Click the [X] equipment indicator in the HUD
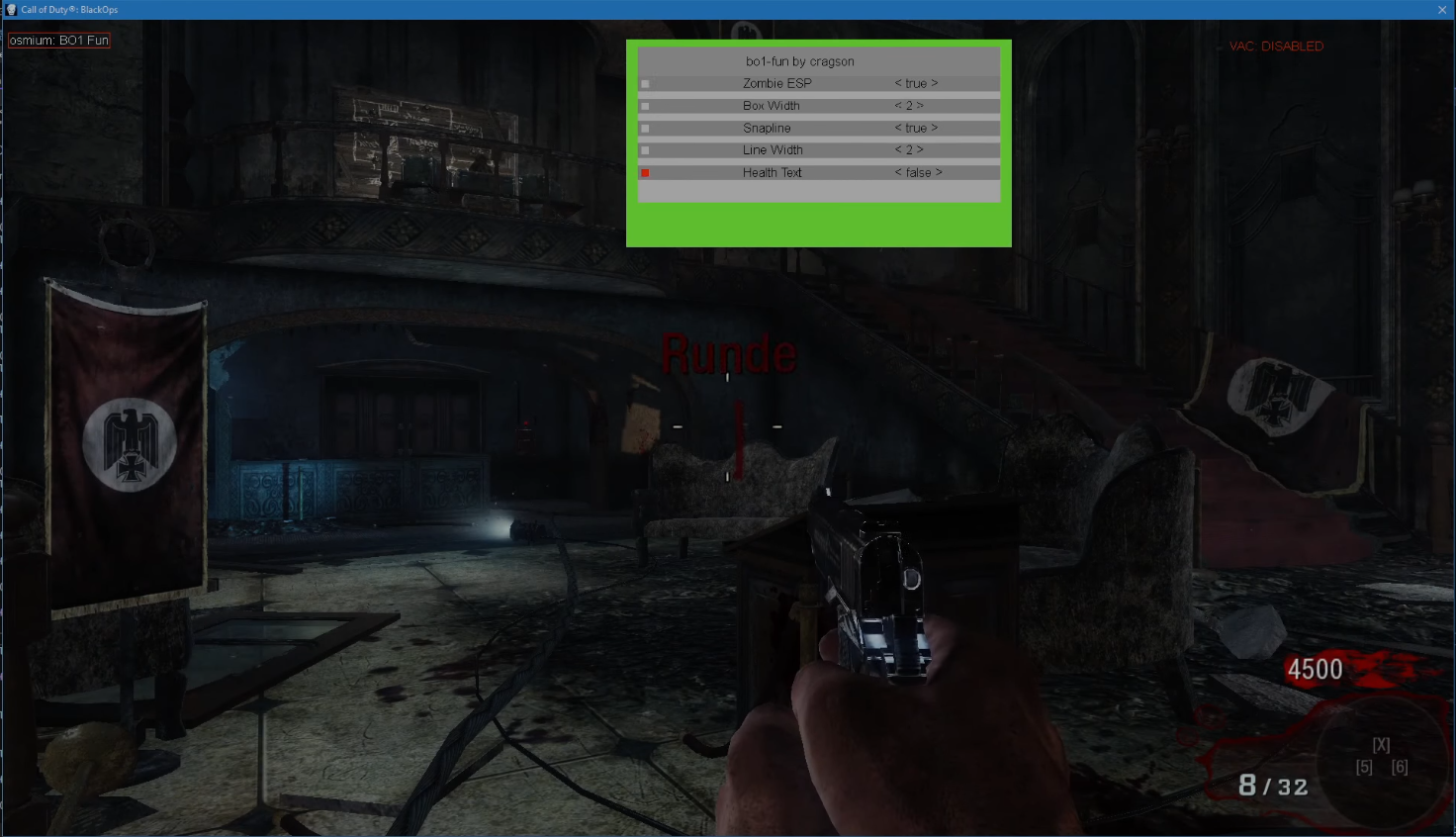Screen dimensions: 1456x837 [x=1380, y=744]
